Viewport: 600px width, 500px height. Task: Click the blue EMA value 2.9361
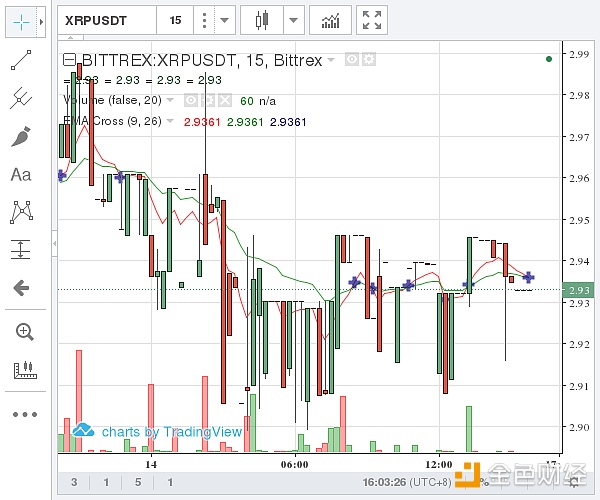click(288, 122)
